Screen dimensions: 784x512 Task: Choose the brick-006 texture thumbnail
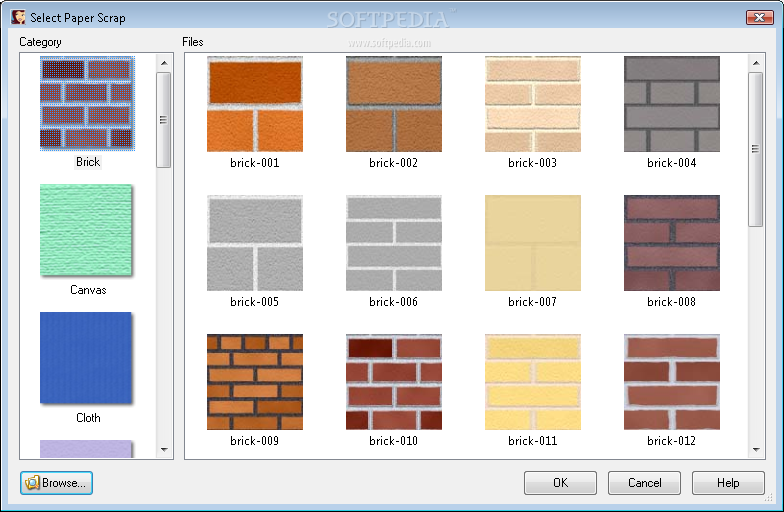pyautogui.click(x=394, y=243)
